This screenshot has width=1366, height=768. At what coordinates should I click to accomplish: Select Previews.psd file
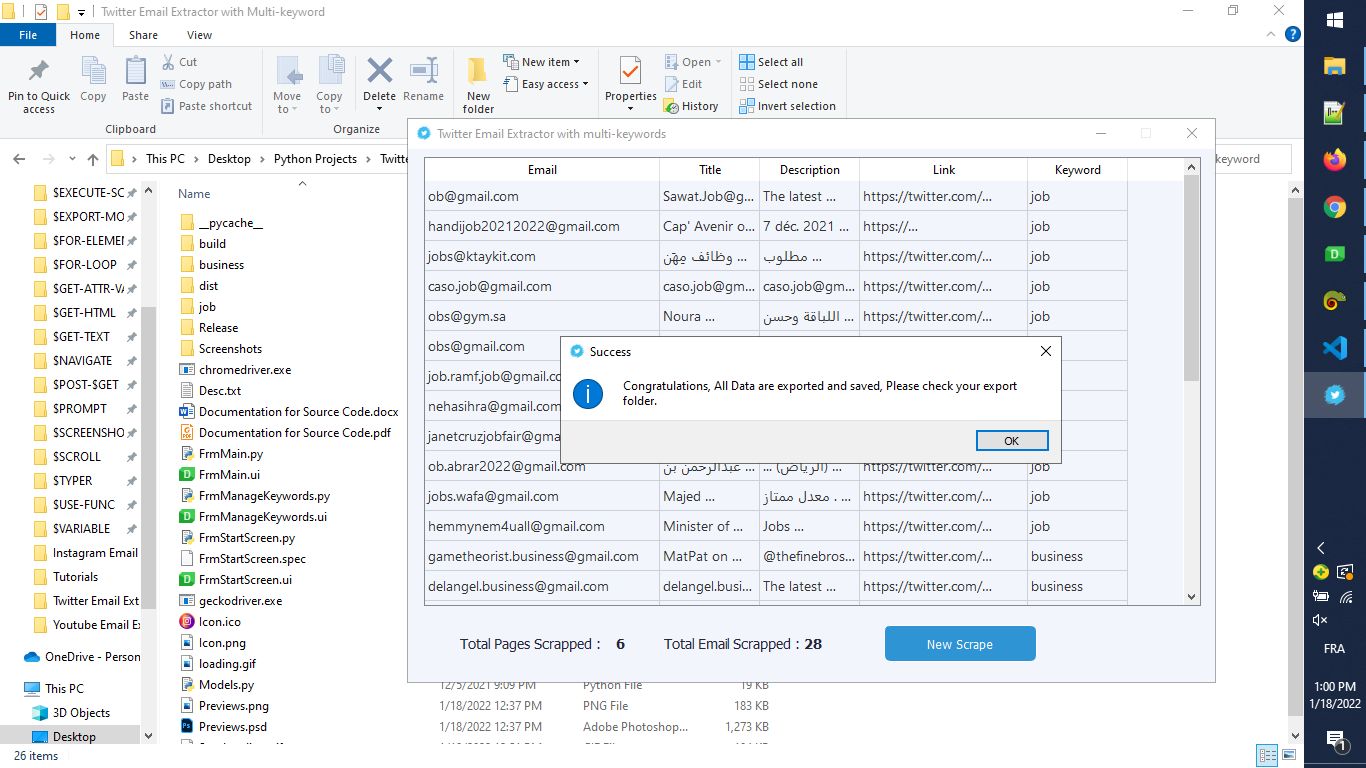[232, 727]
